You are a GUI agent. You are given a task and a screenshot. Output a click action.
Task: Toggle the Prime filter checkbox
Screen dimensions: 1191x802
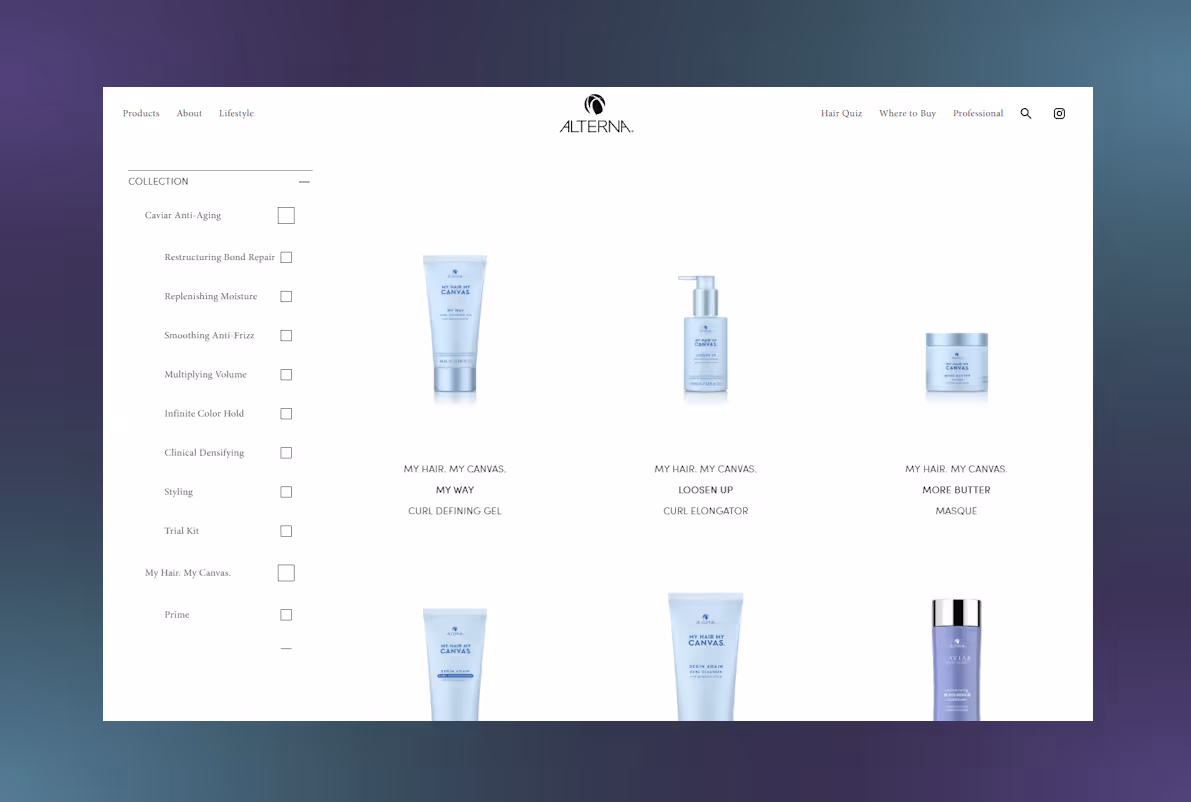click(286, 614)
